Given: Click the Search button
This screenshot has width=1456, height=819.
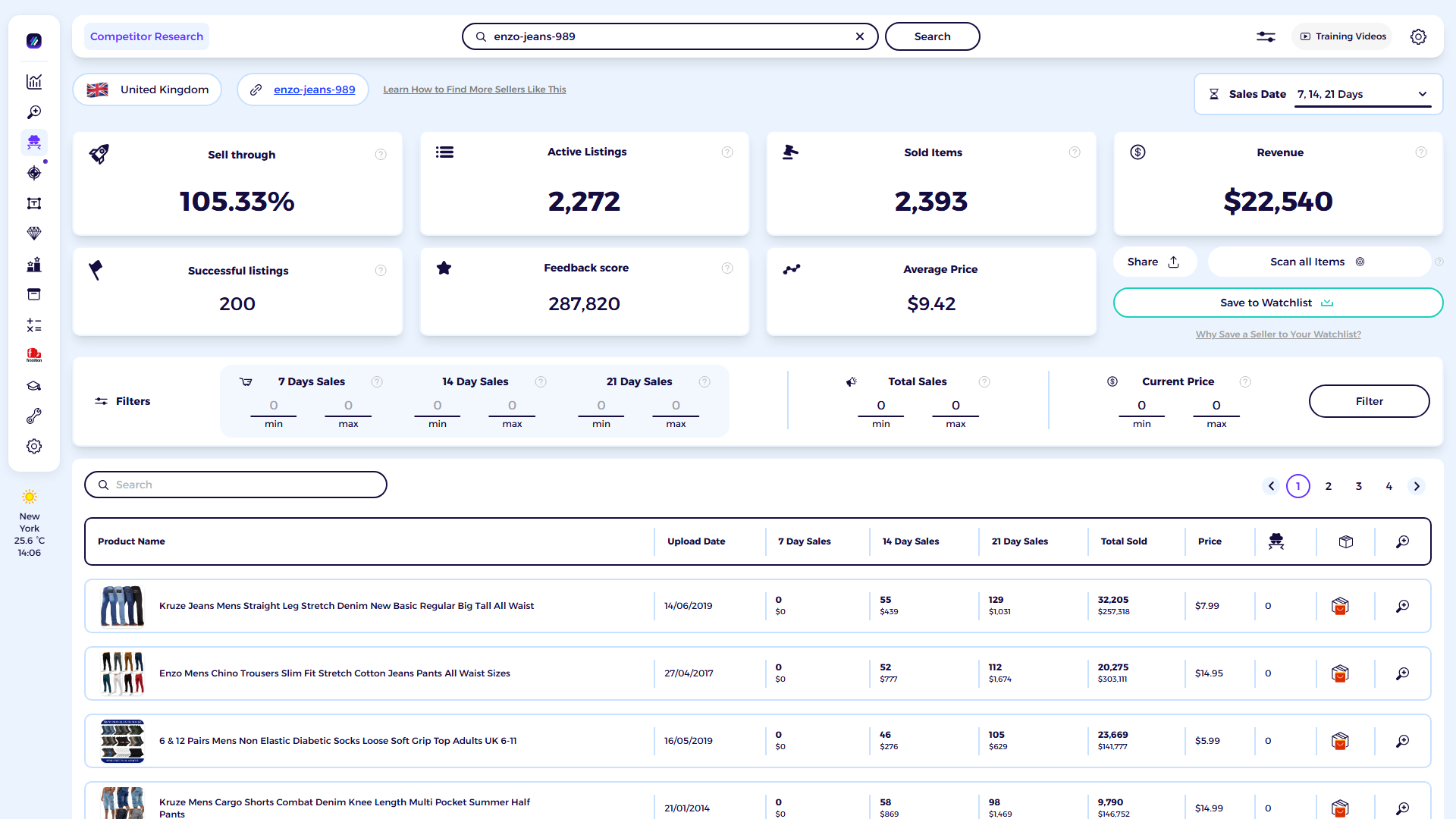Looking at the screenshot, I should 932,36.
